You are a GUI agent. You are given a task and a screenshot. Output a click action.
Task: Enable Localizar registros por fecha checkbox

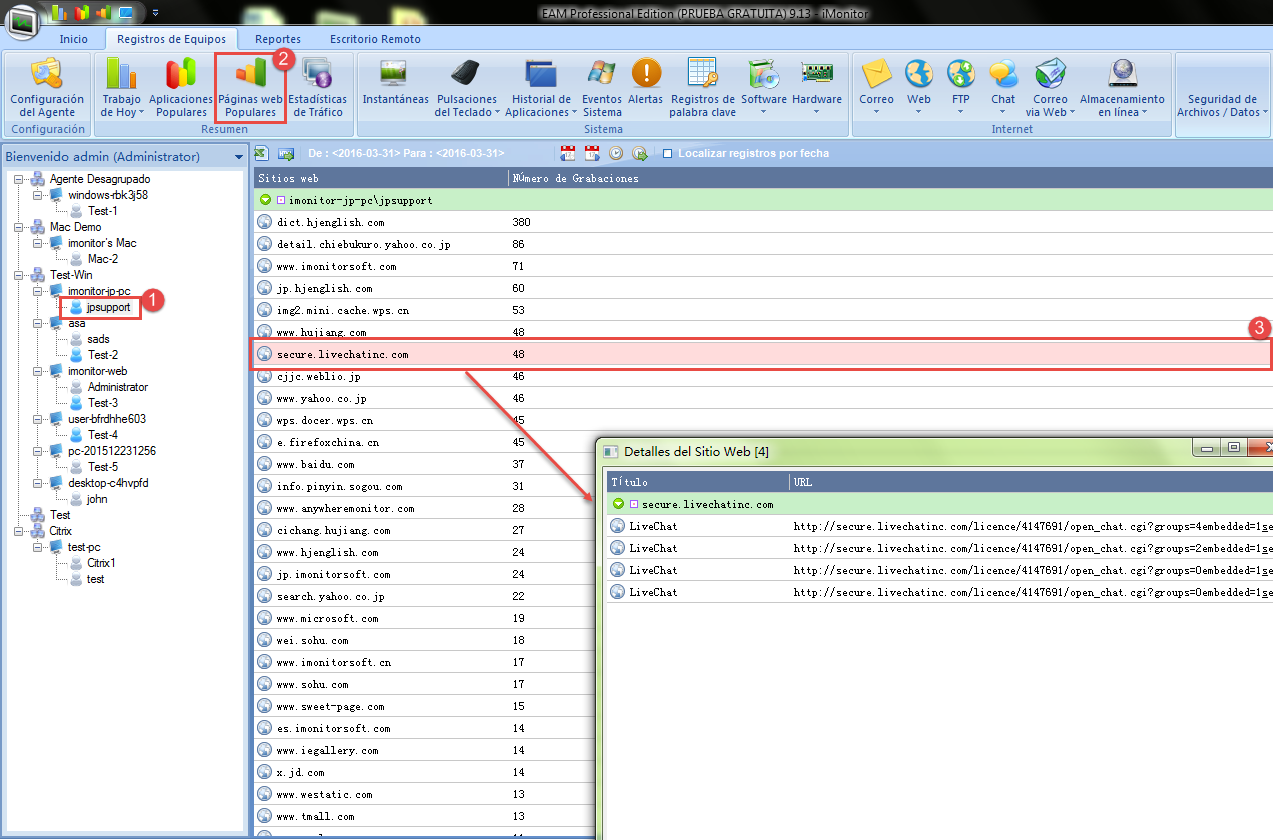(667, 153)
